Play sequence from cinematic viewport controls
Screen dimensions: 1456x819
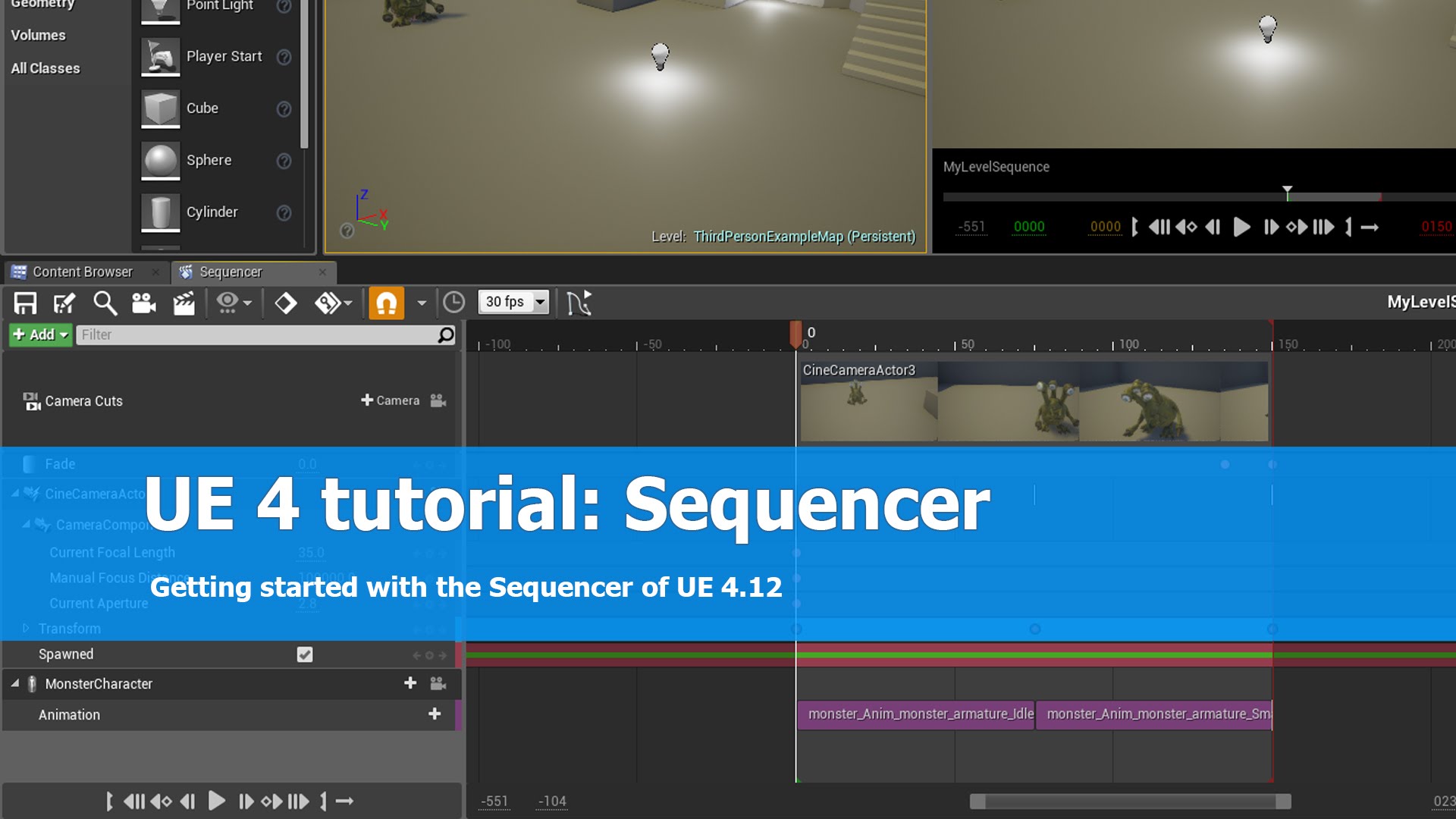pyautogui.click(x=1241, y=227)
